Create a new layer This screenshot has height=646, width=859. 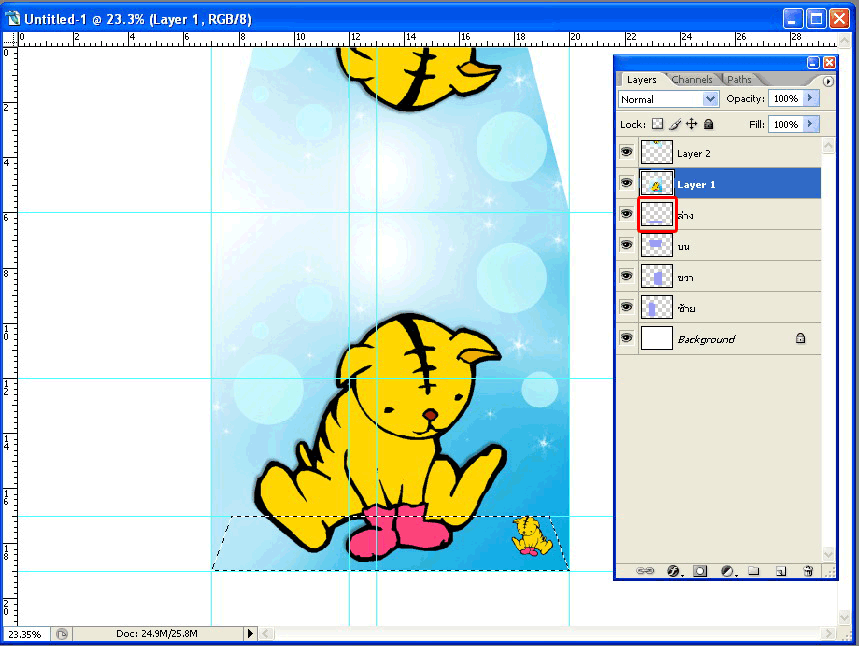click(781, 571)
